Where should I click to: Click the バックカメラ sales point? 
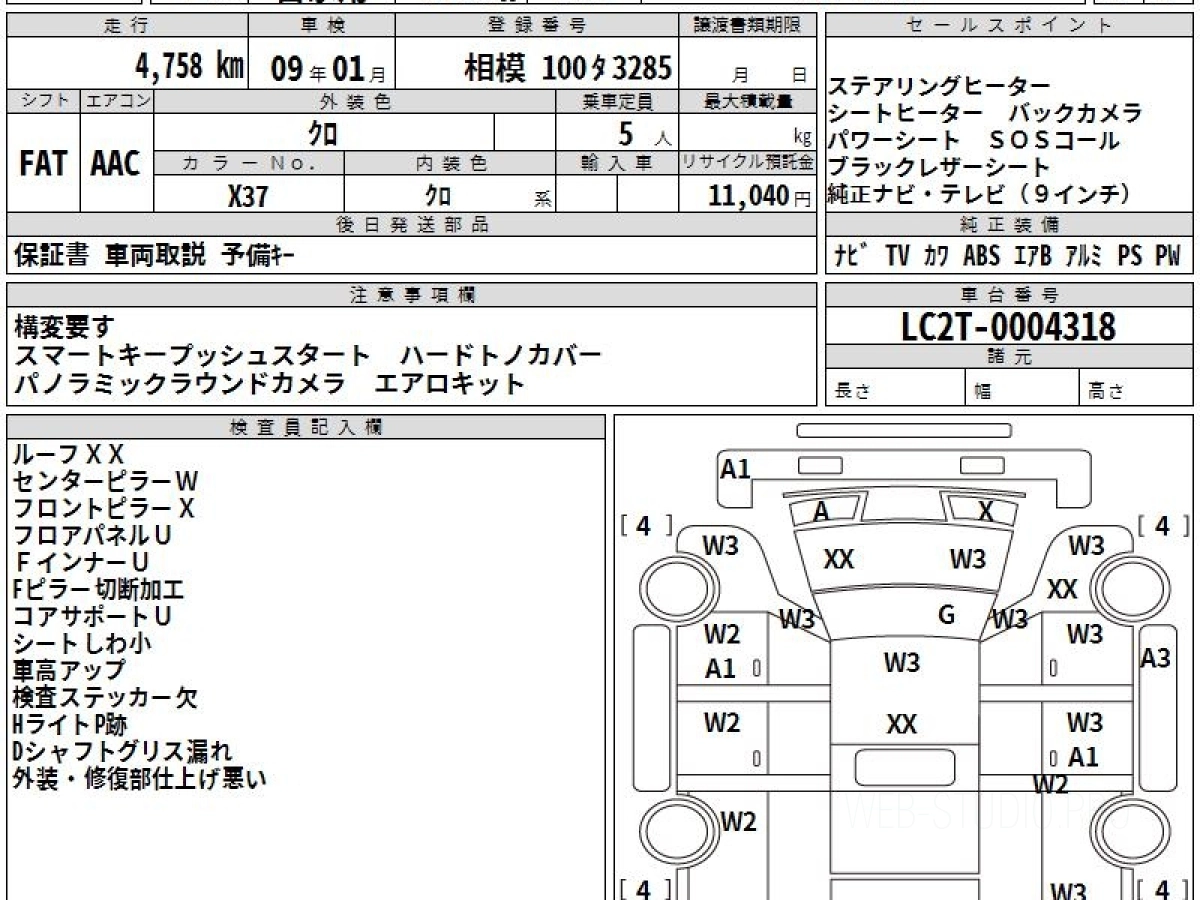[x=1075, y=113]
